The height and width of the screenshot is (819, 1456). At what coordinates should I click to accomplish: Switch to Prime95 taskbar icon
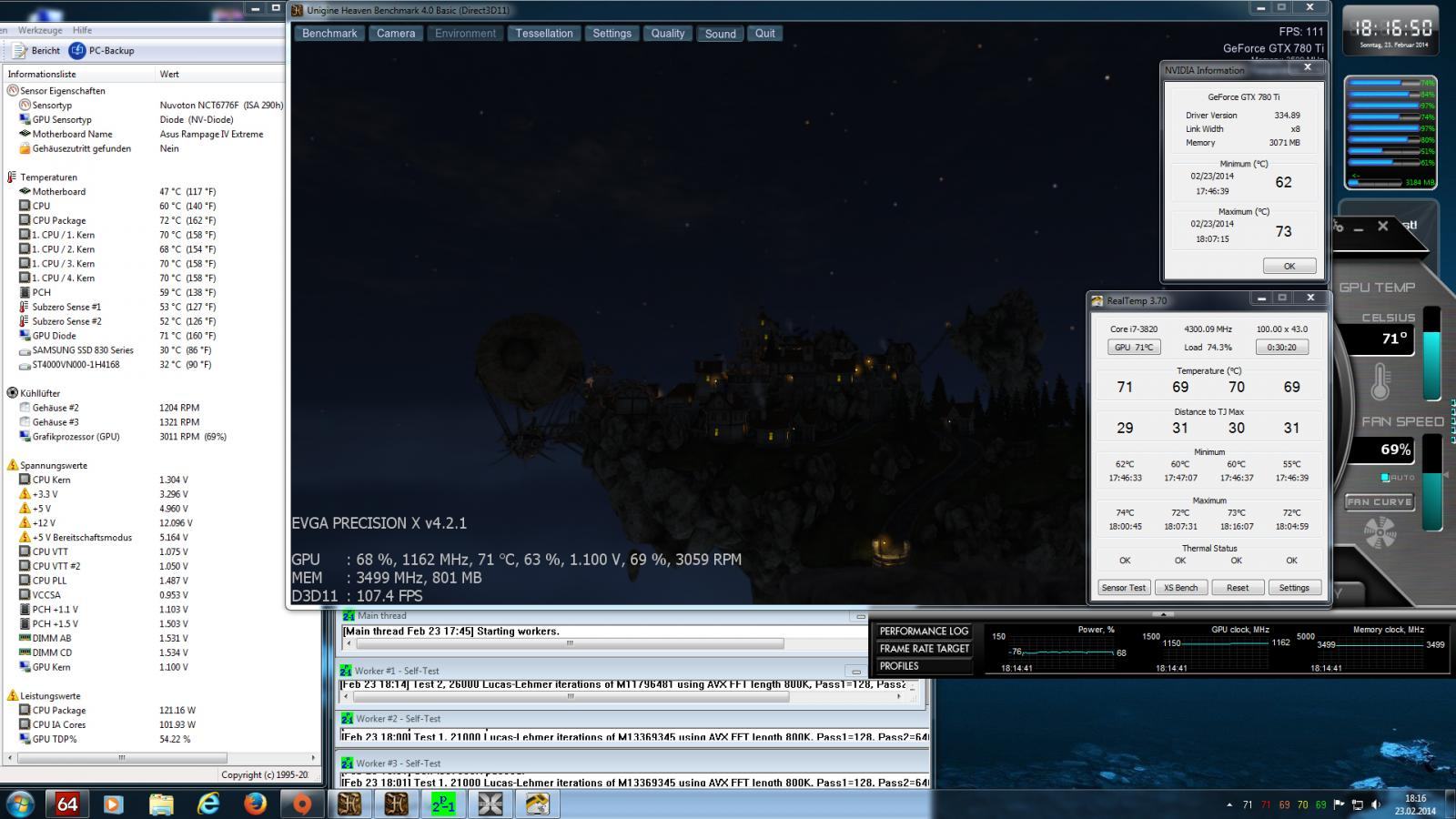tap(443, 804)
